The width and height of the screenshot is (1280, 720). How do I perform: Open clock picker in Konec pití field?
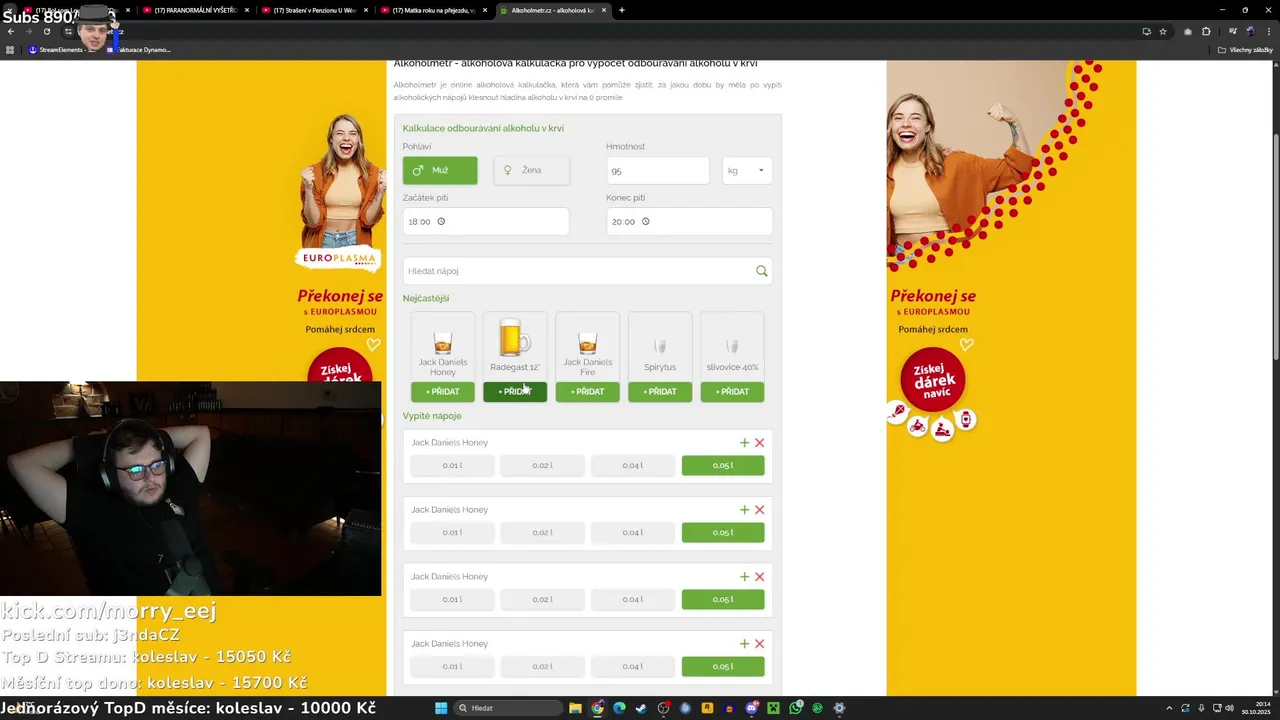pos(645,222)
